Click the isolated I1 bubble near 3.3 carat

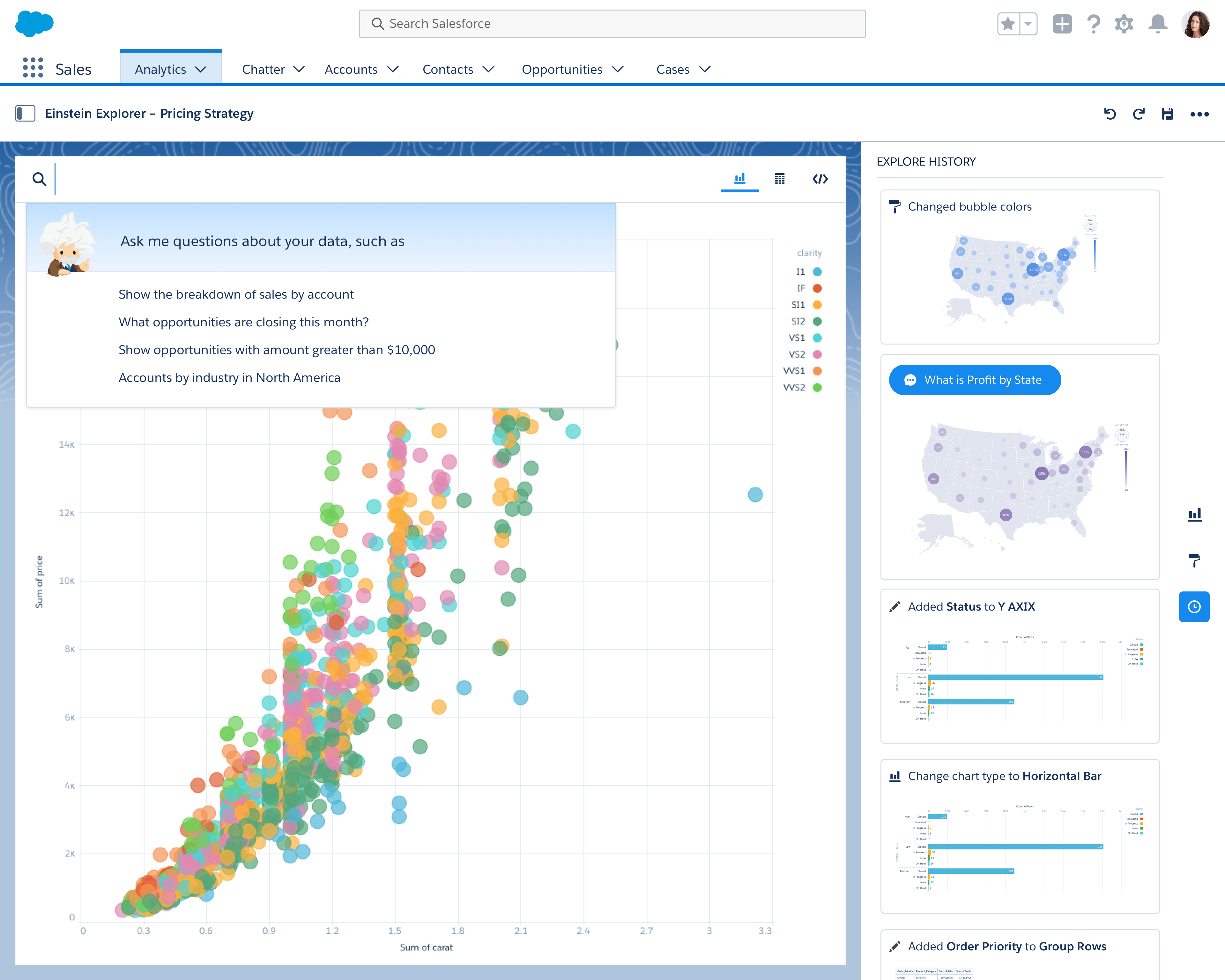pyautogui.click(x=755, y=494)
